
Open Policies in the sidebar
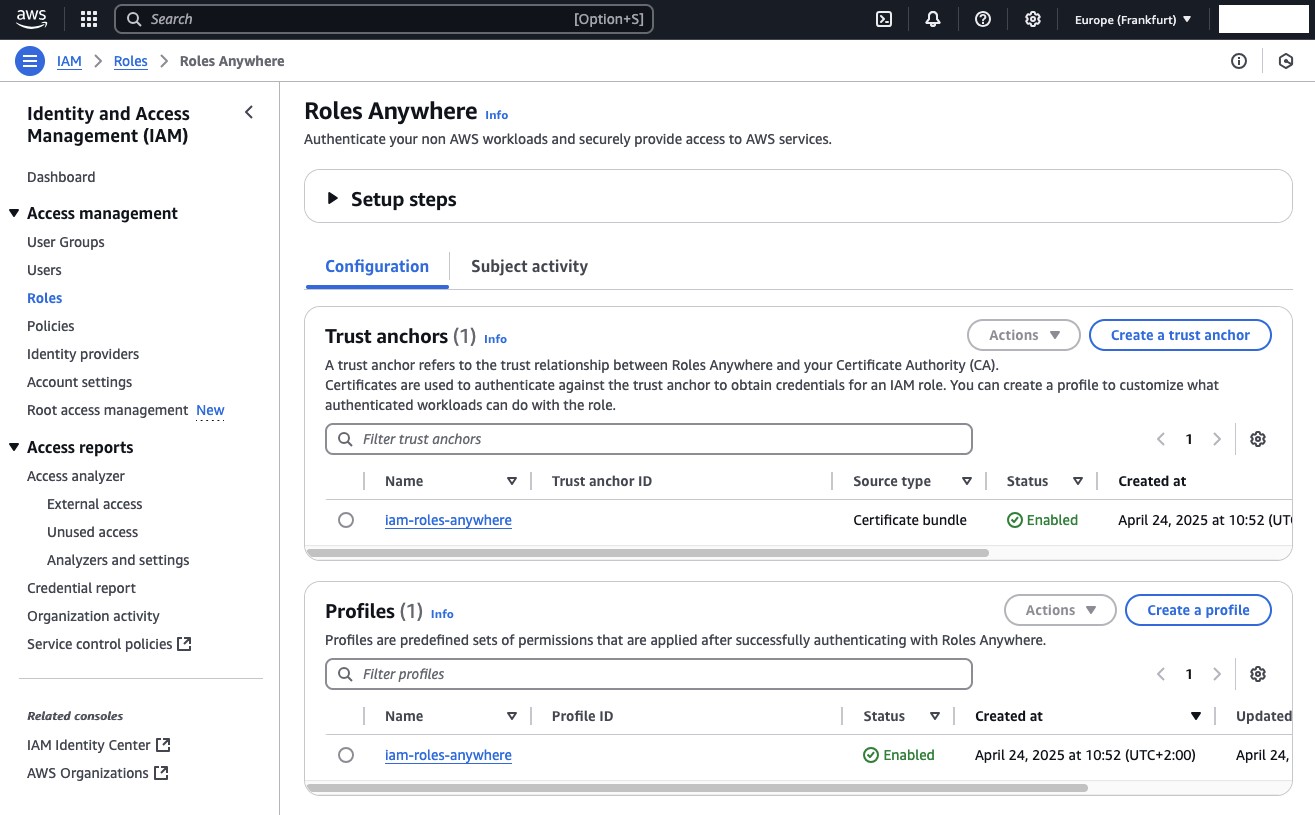51,326
